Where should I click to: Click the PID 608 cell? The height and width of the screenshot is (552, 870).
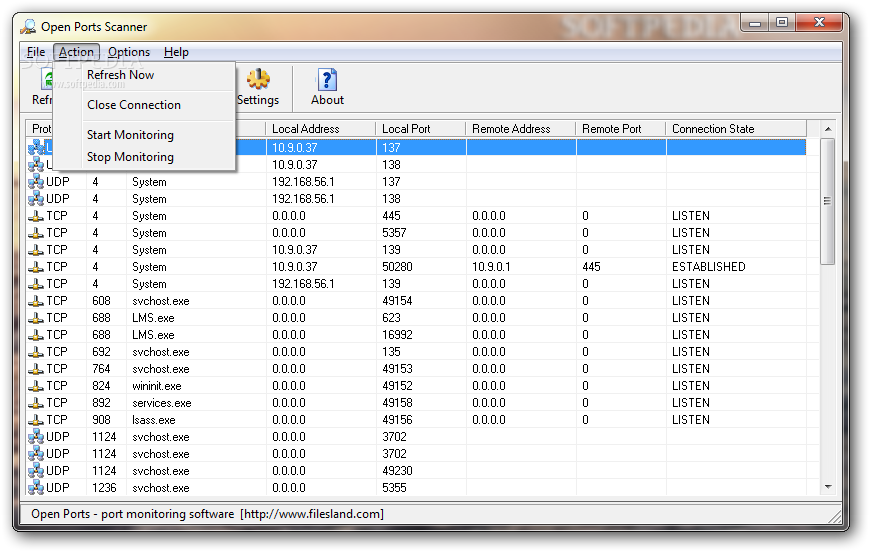pos(102,301)
